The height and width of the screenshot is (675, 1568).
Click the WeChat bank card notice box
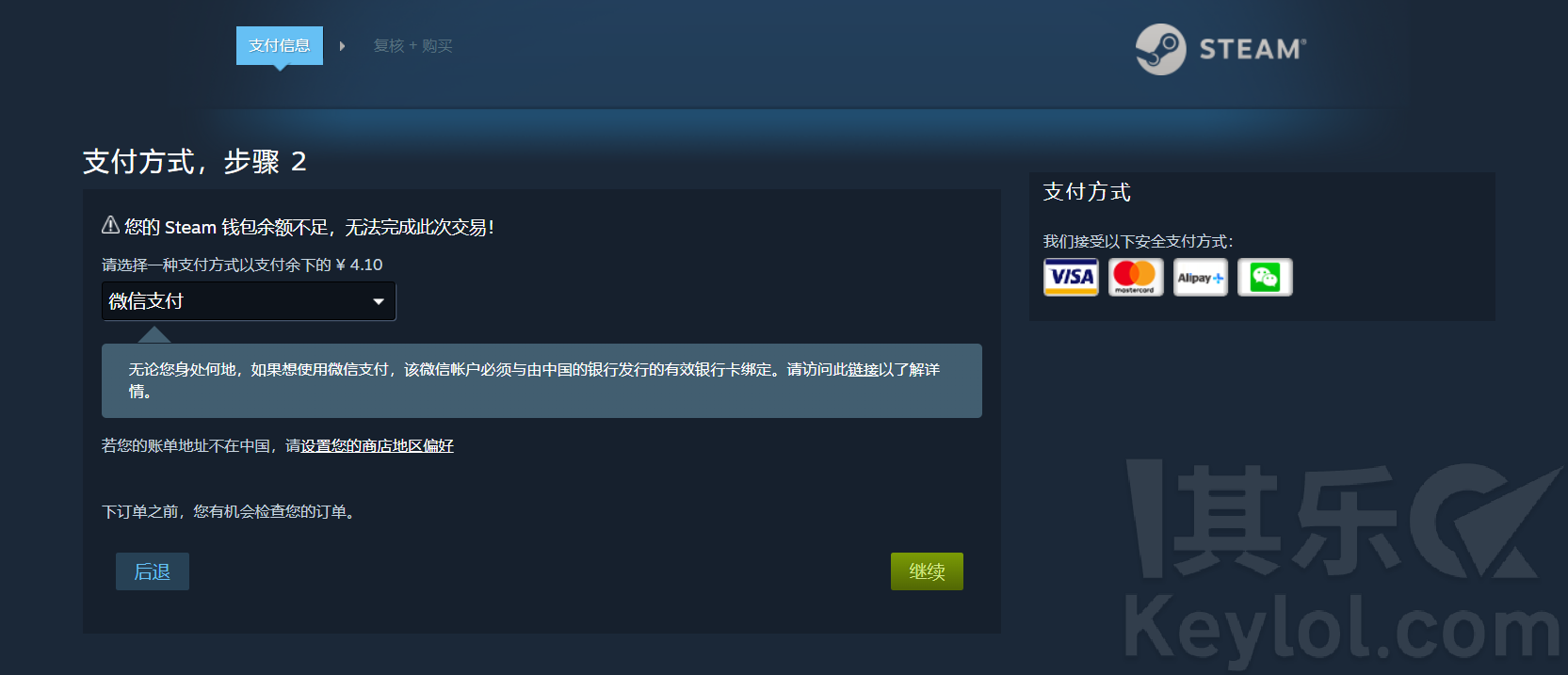pos(542,380)
